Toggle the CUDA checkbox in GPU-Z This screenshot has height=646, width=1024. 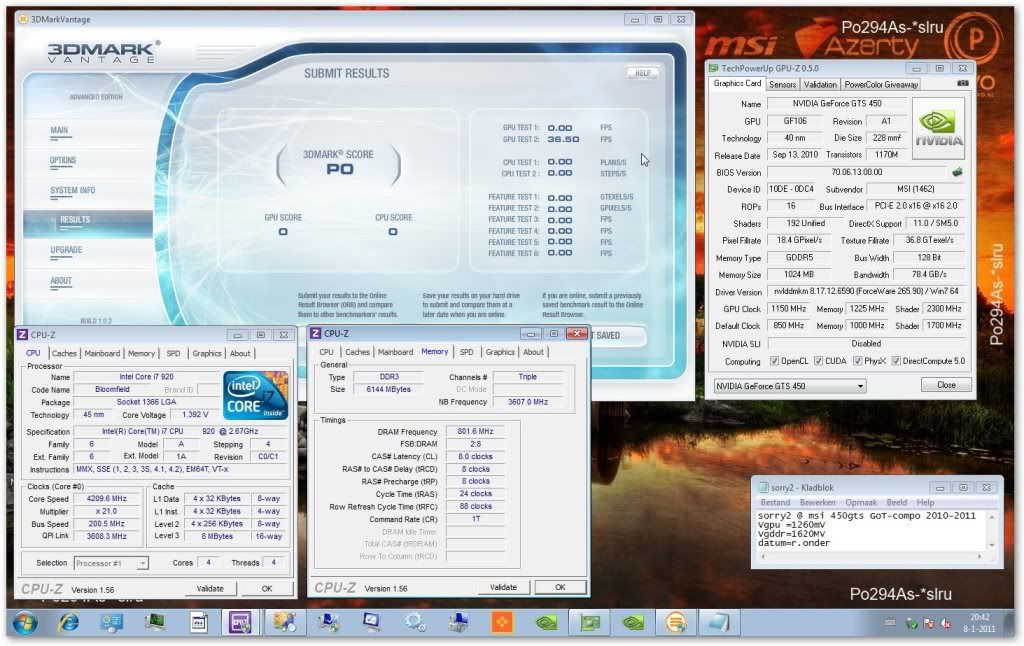point(818,361)
